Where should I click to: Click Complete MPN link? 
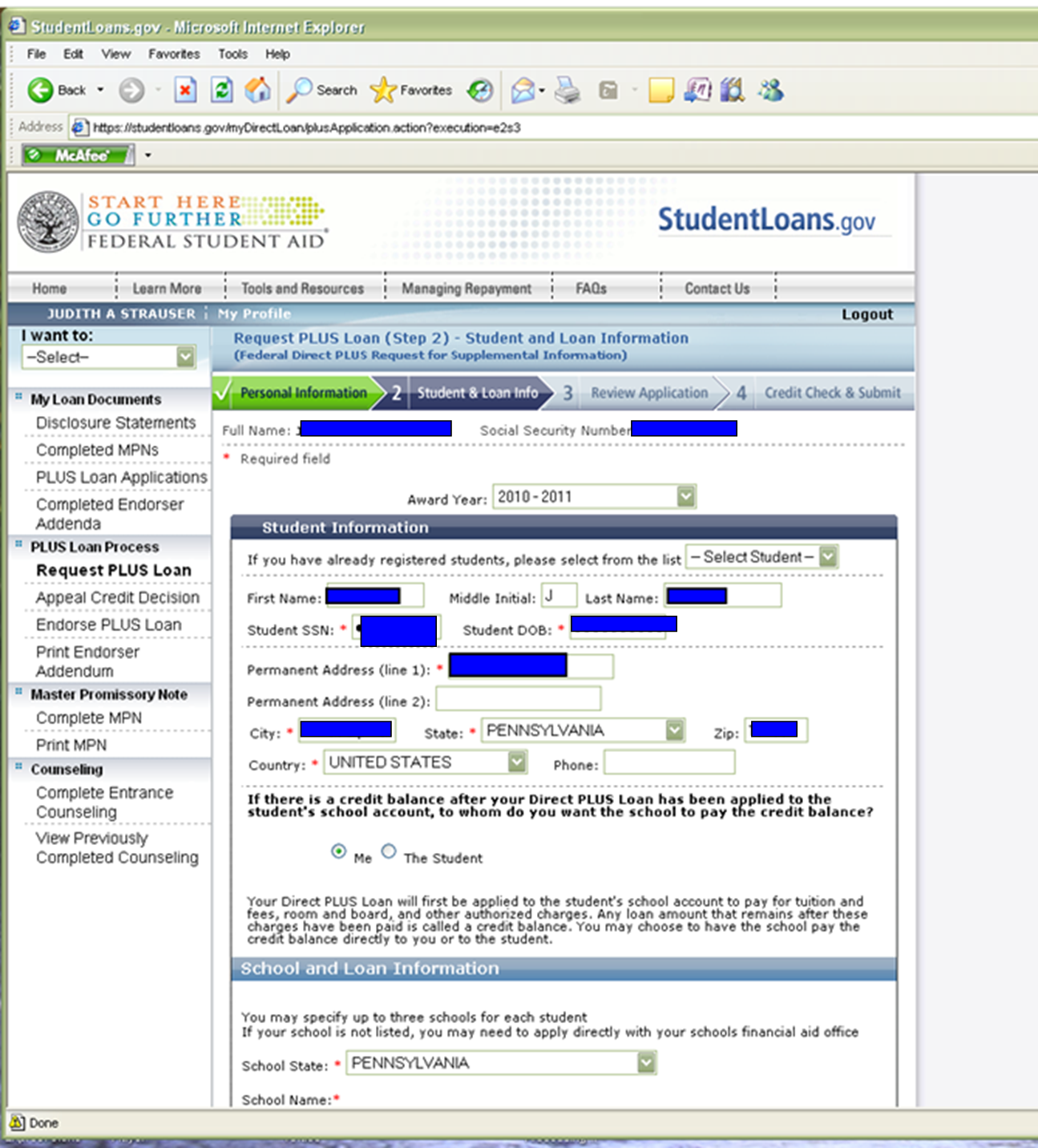point(88,717)
